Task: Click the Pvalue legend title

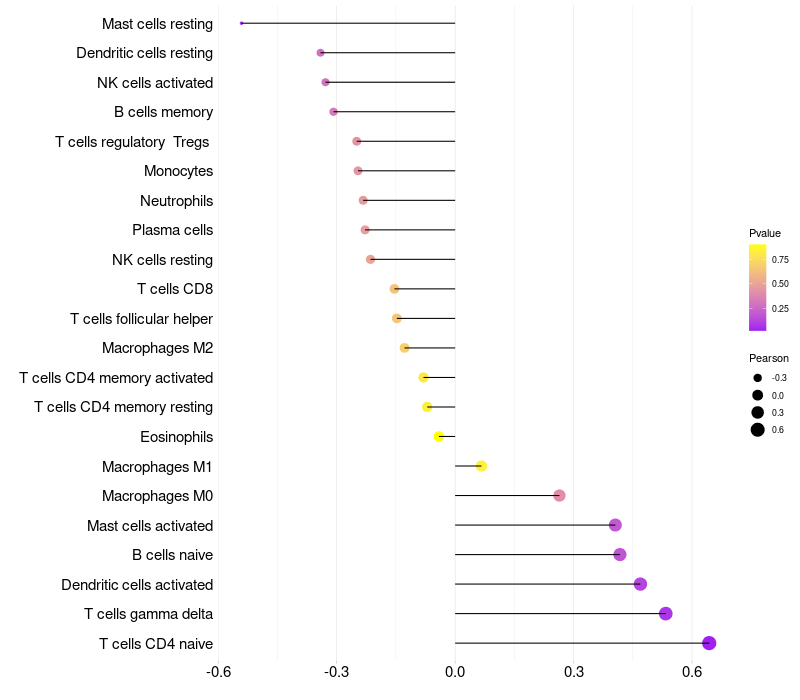Action: tap(765, 233)
